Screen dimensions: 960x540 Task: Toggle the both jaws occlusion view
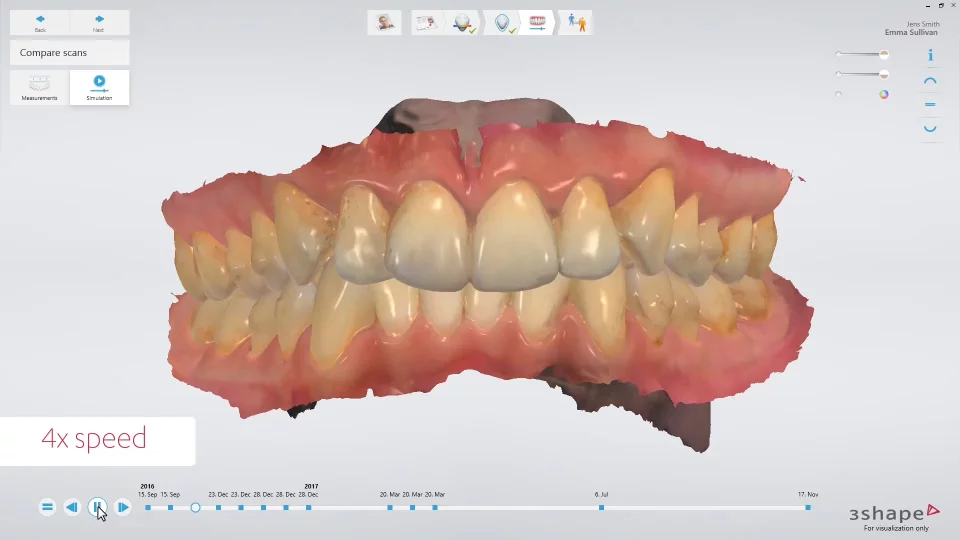pyautogui.click(x=930, y=104)
